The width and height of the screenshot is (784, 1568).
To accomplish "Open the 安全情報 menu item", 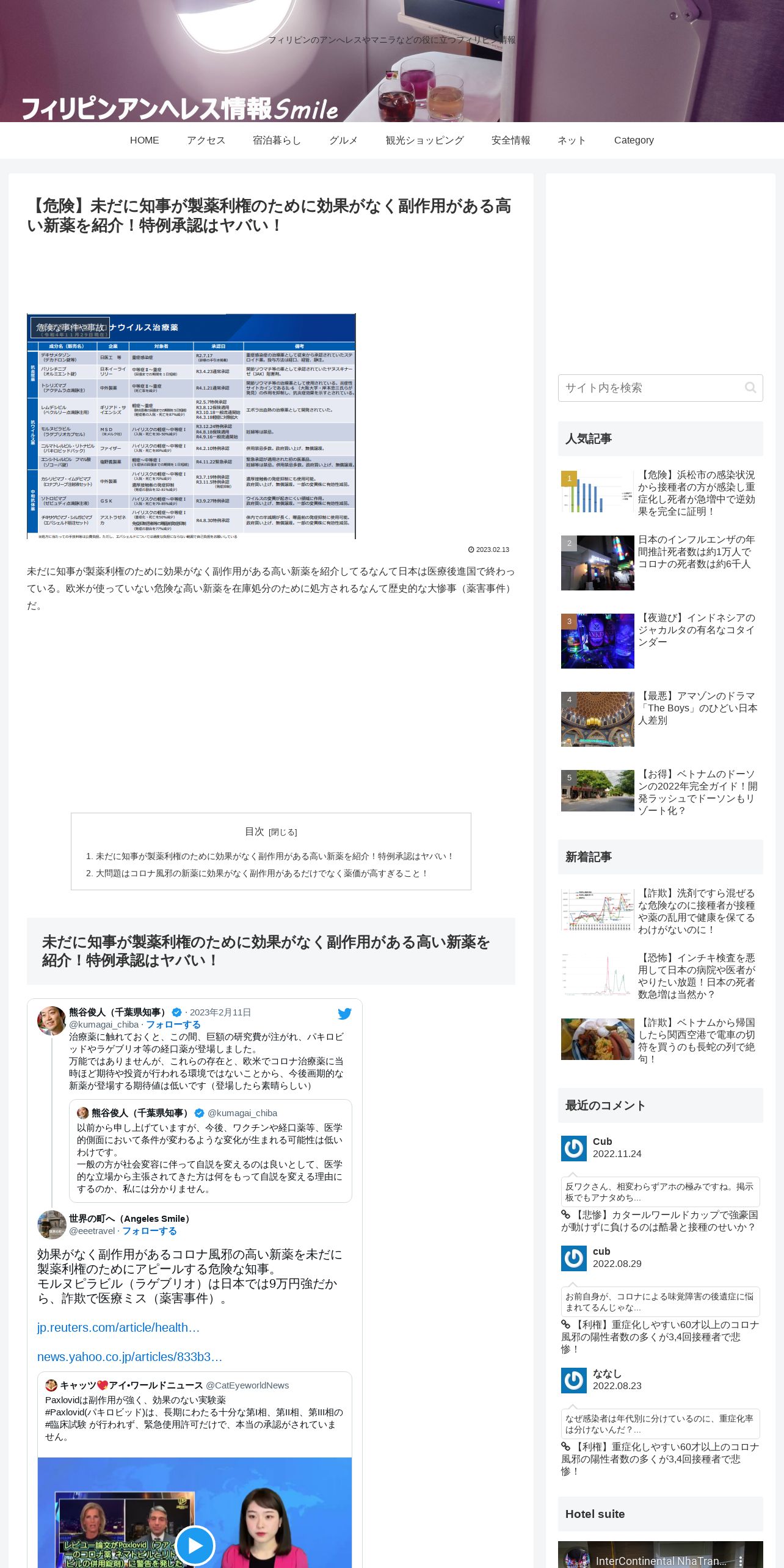I will click(x=510, y=140).
